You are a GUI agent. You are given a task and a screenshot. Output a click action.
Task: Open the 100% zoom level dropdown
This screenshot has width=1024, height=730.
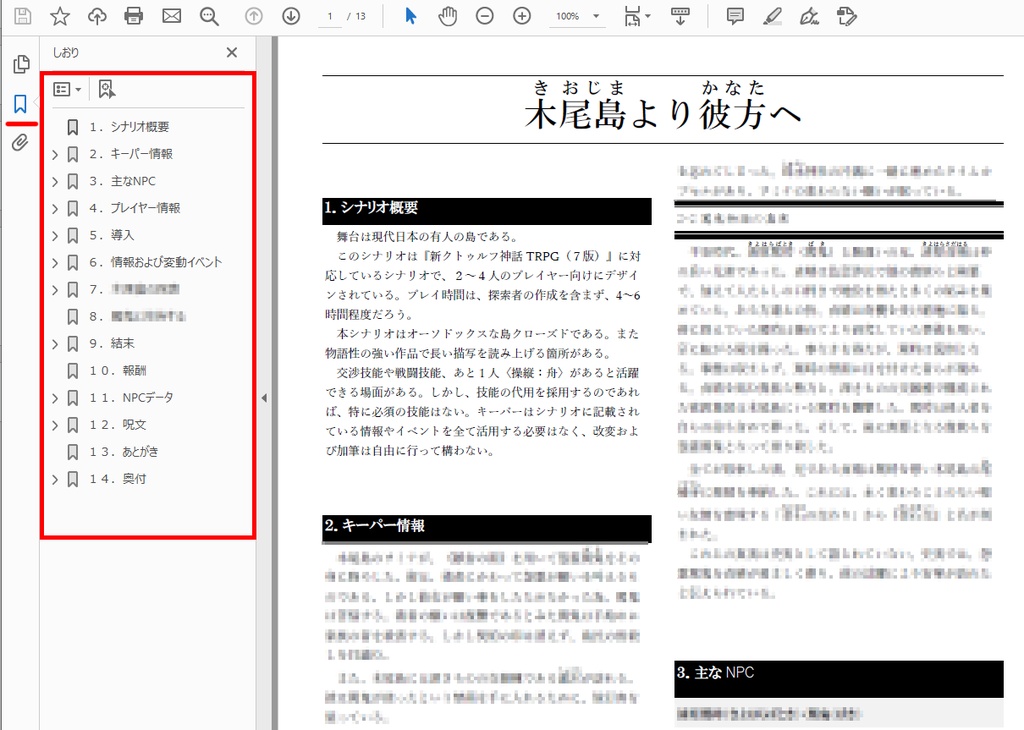click(577, 16)
